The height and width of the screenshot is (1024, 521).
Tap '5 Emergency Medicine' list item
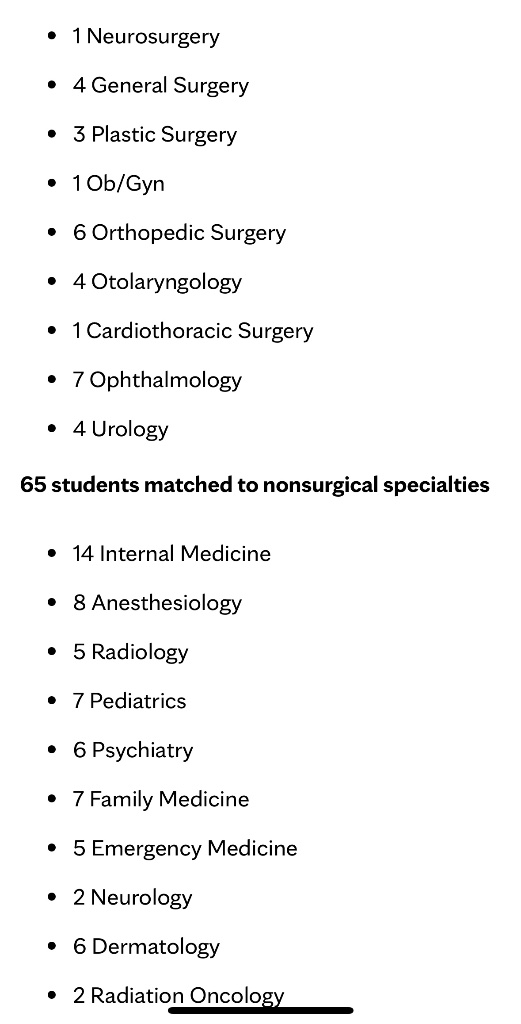point(185,848)
